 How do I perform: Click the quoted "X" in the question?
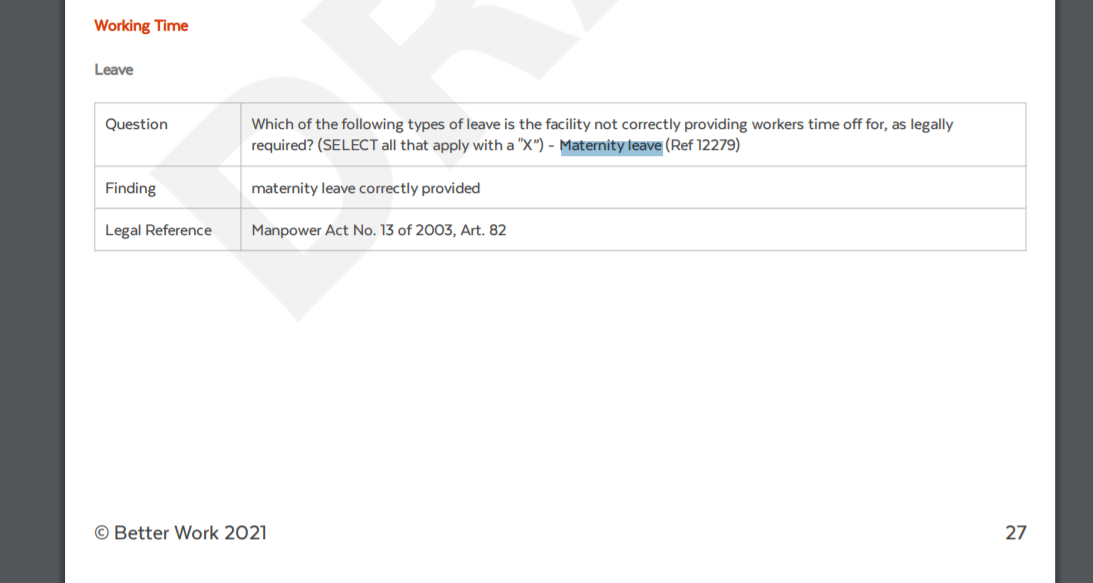[528, 146]
